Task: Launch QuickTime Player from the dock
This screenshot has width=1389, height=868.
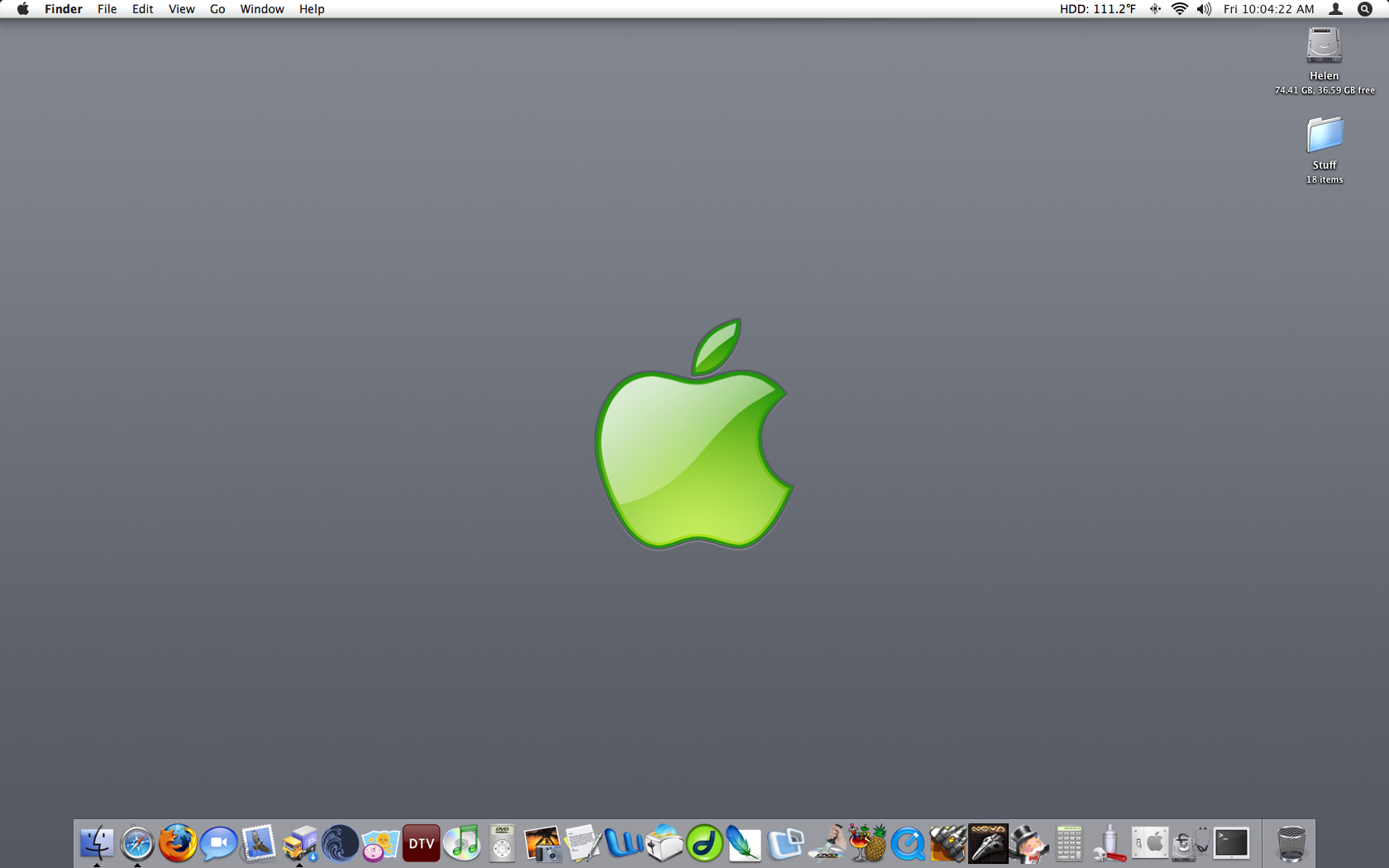Action: tap(907, 843)
